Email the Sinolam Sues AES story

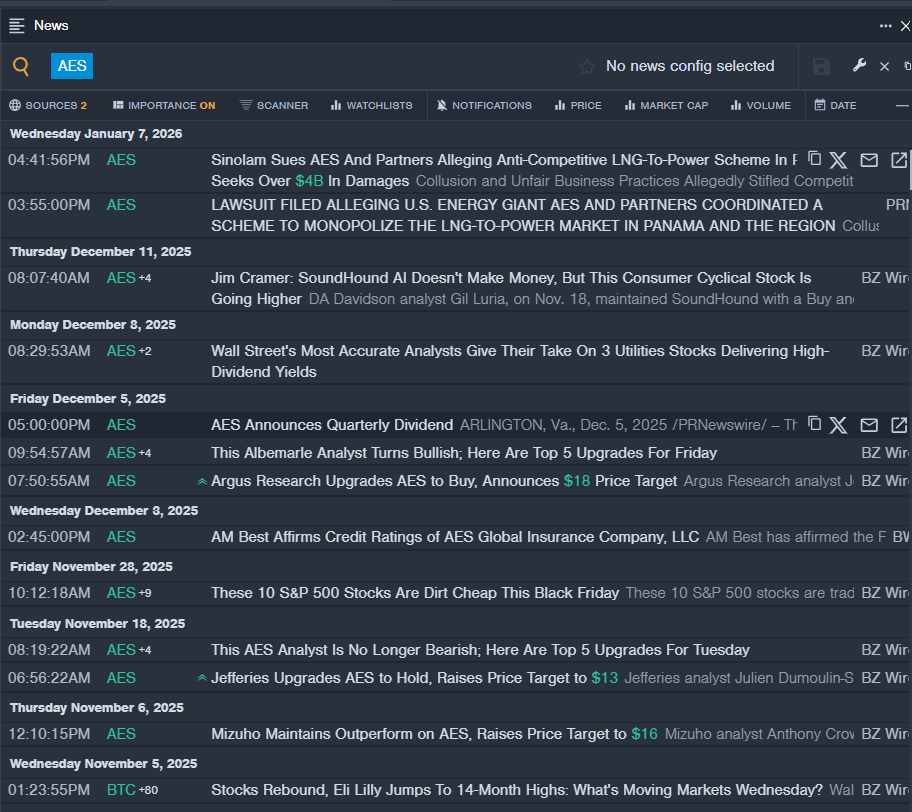[x=869, y=160]
